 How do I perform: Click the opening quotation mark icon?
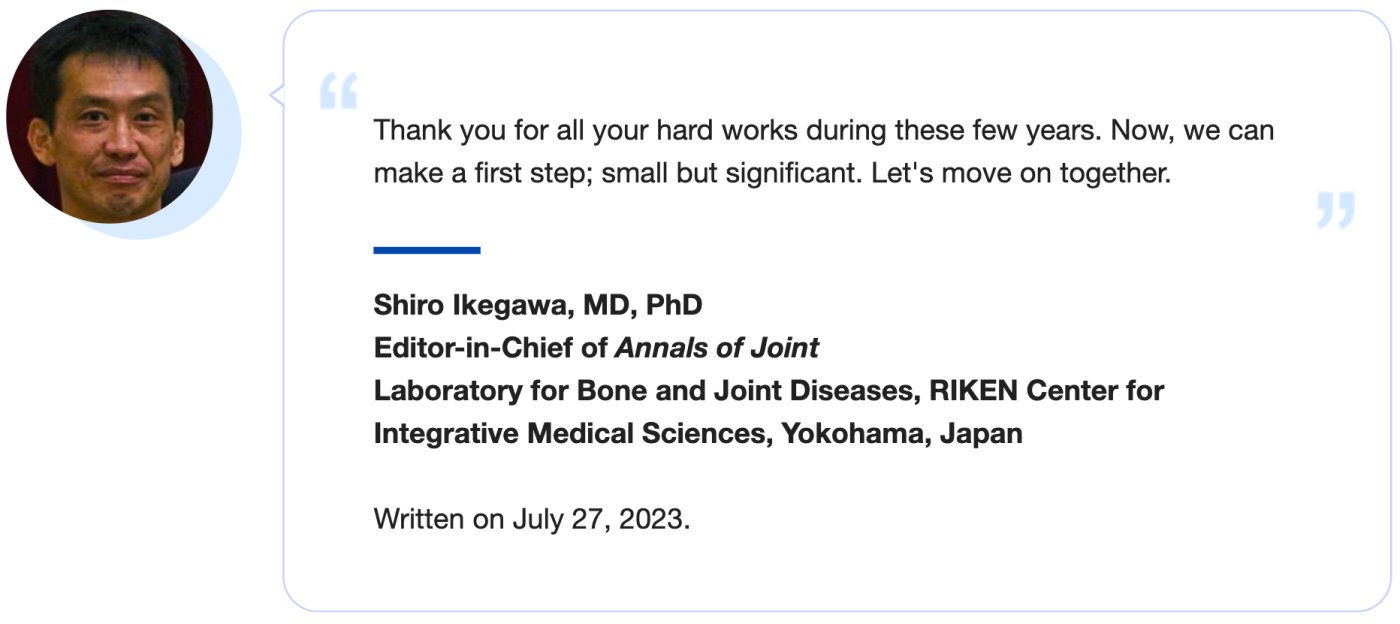pyautogui.click(x=338, y=91)
